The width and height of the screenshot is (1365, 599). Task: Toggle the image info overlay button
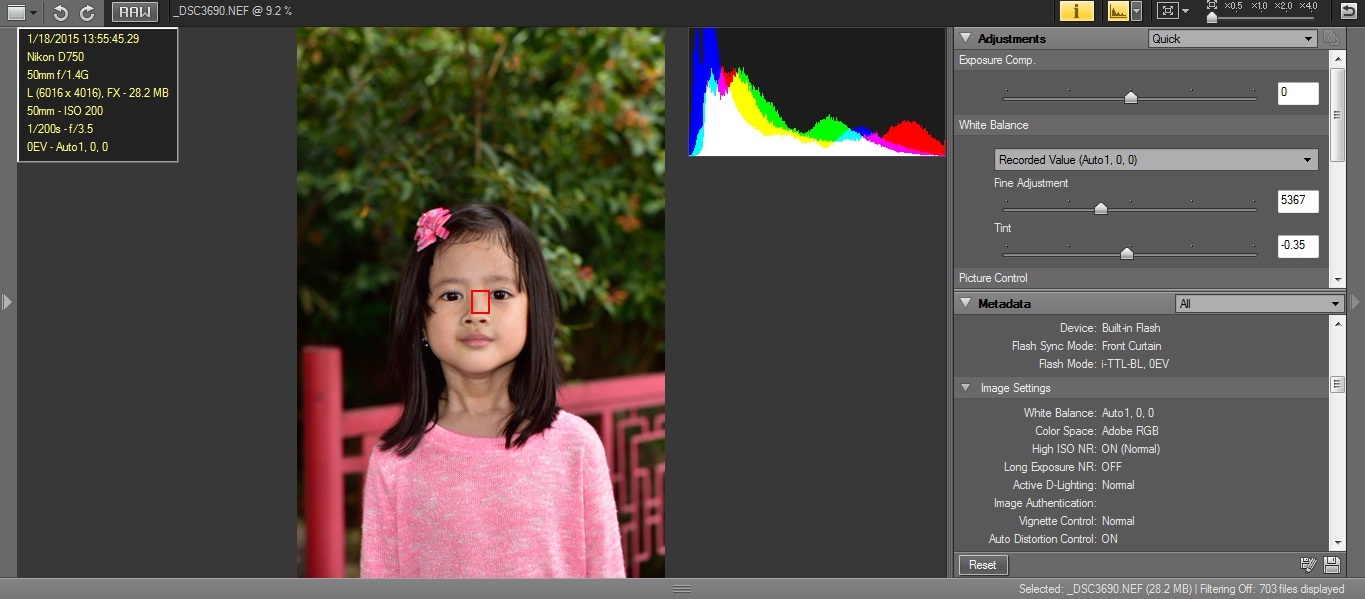pyautogui.click(x=1076, y=11)
